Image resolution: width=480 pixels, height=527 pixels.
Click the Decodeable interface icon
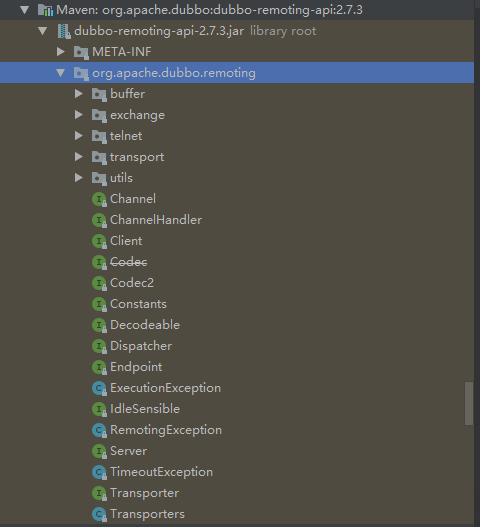pyautogui.click(x=99, y=325)
